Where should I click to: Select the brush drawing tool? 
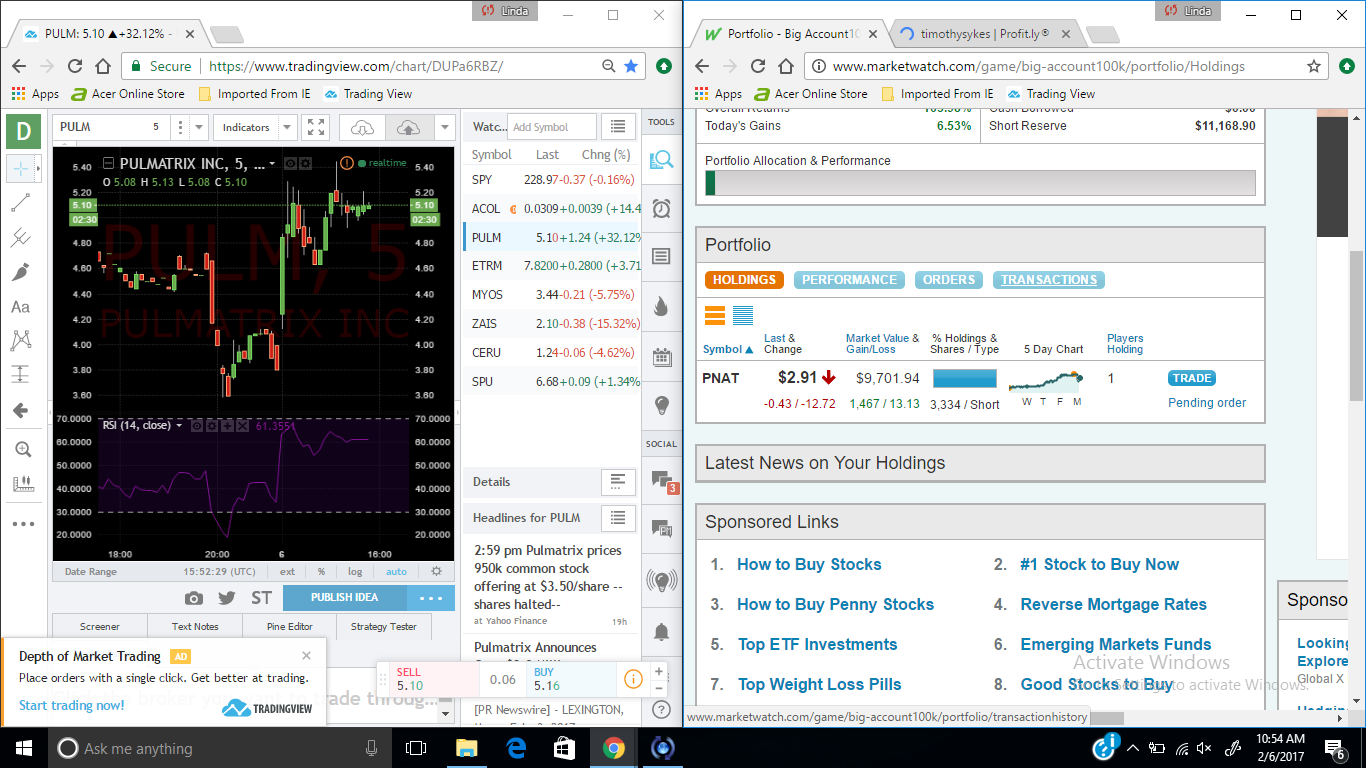[20, 273]
